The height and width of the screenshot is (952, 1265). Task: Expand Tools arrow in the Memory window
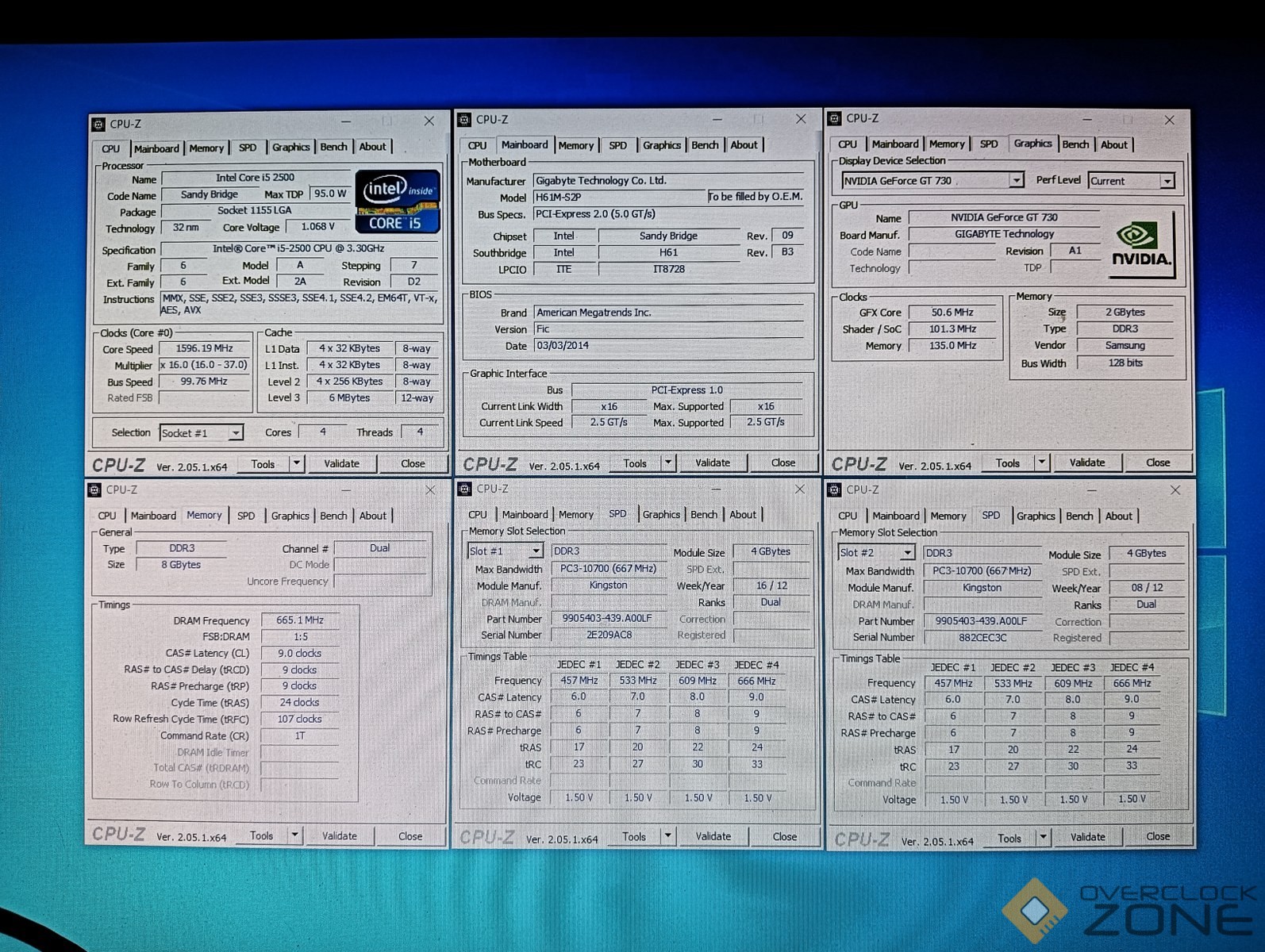click(295, 835)
